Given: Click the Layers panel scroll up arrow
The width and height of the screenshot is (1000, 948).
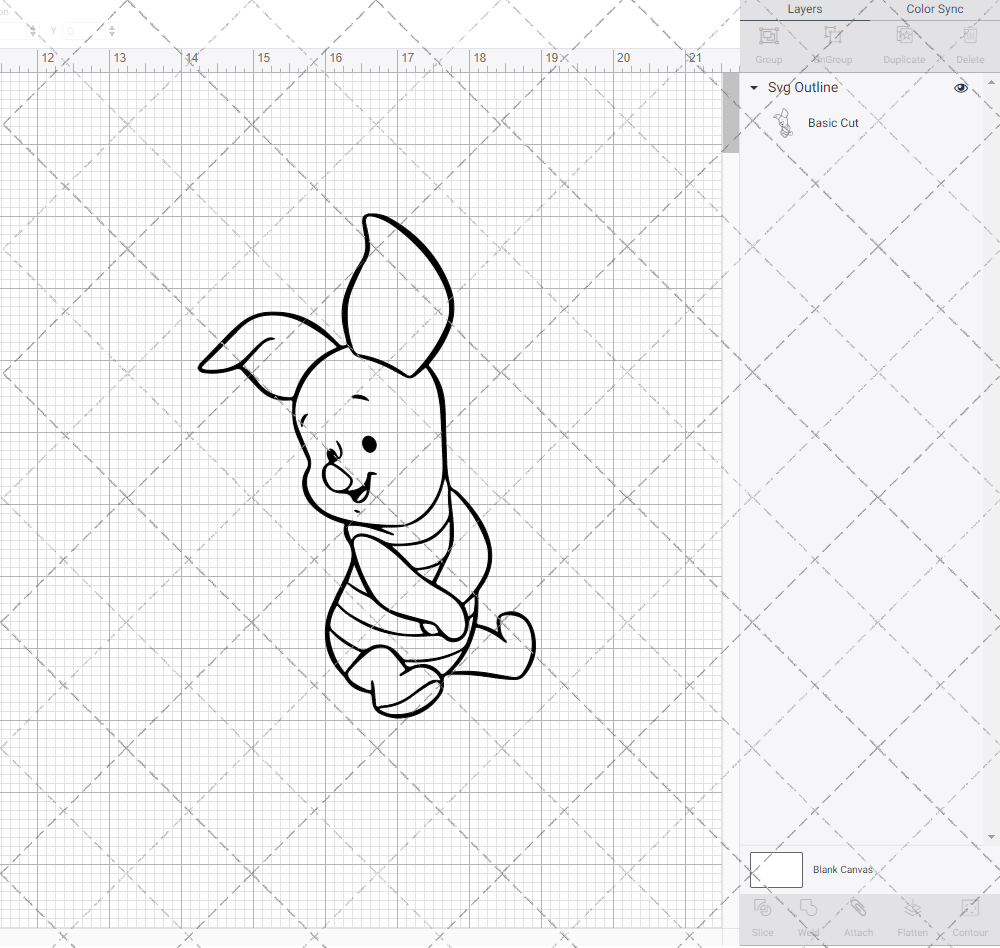Looking at the screenshot, I should click(990, 83).
